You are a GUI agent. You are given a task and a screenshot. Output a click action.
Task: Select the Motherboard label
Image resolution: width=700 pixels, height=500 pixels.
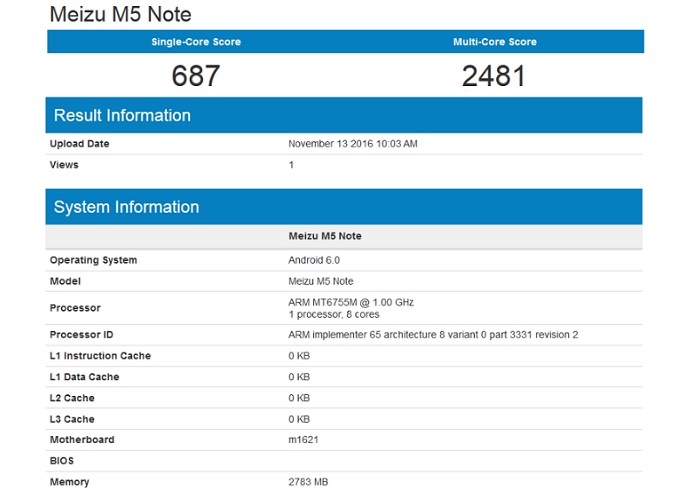(x=82, y=440)
